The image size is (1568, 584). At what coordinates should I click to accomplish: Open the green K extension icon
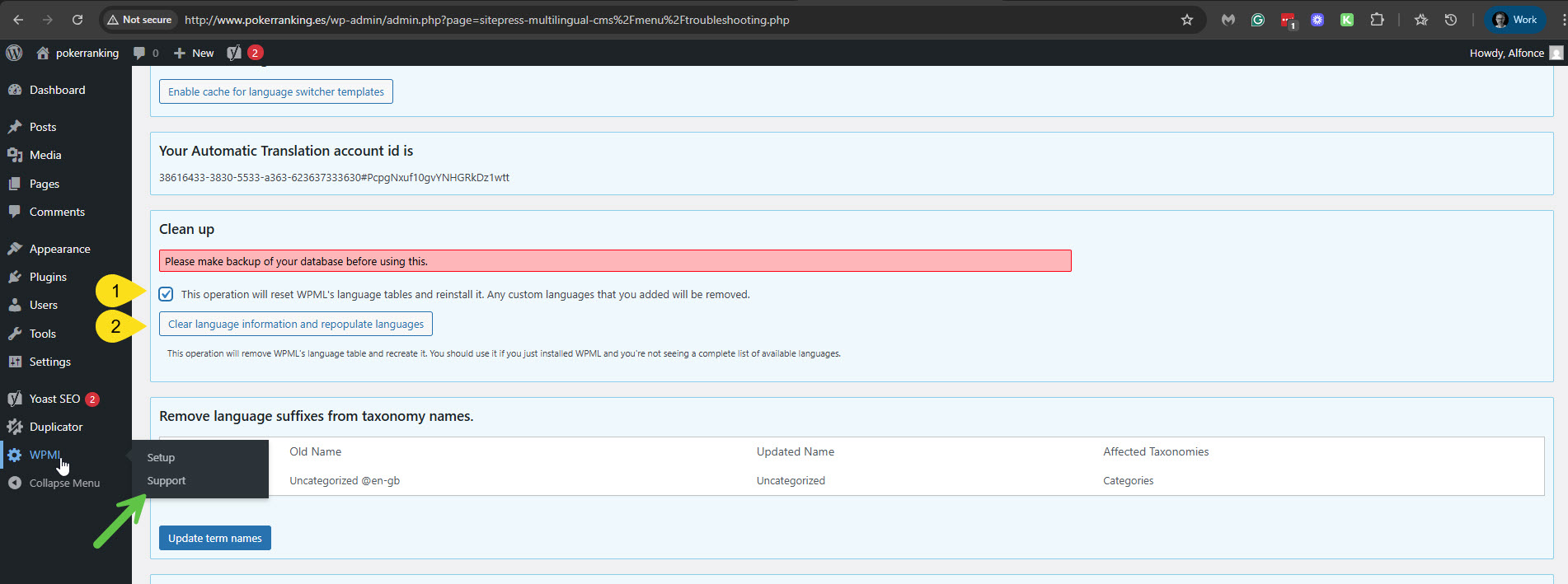tap(1347, 20)
